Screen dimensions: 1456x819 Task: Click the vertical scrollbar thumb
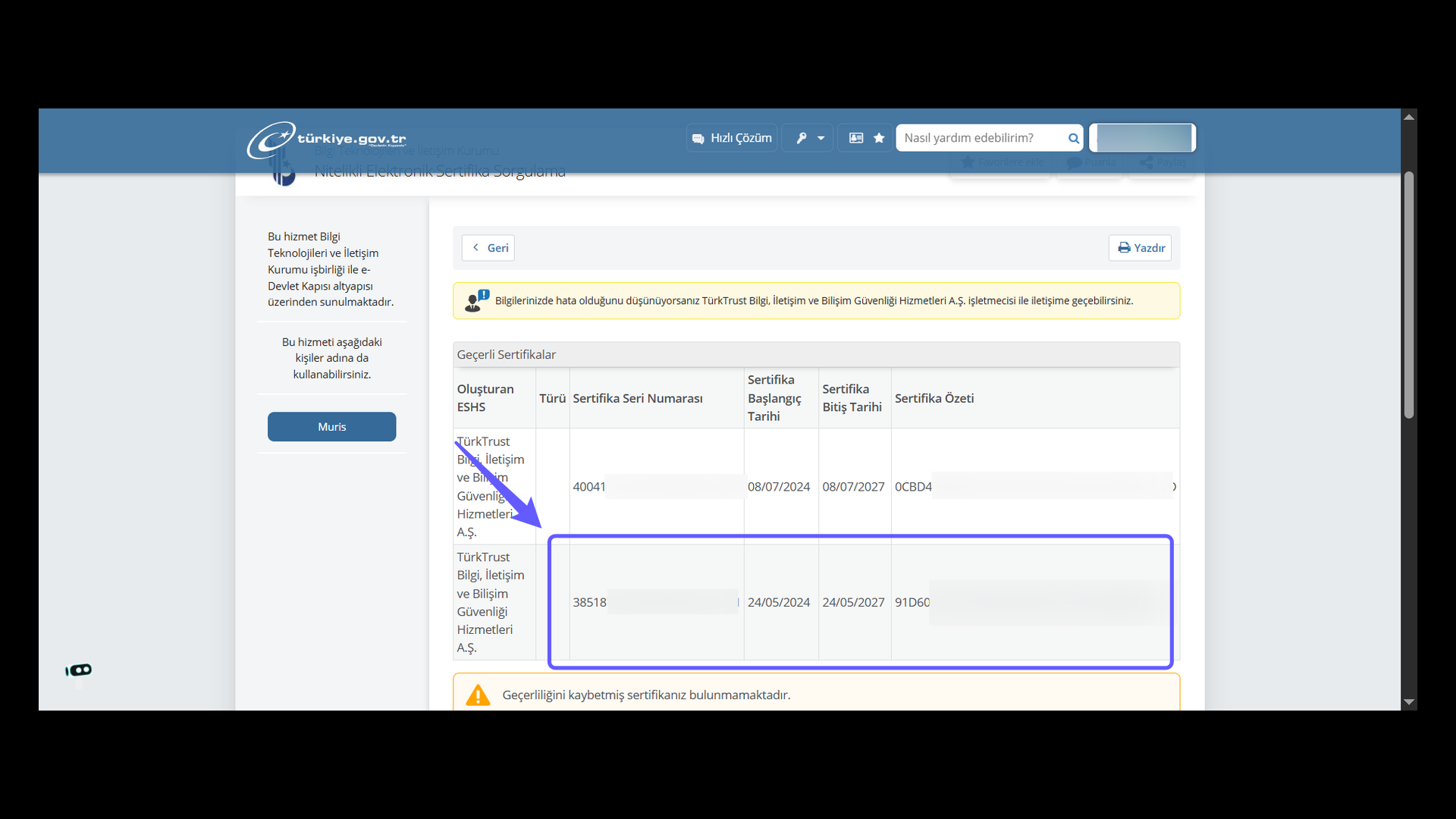(1409, 296)
